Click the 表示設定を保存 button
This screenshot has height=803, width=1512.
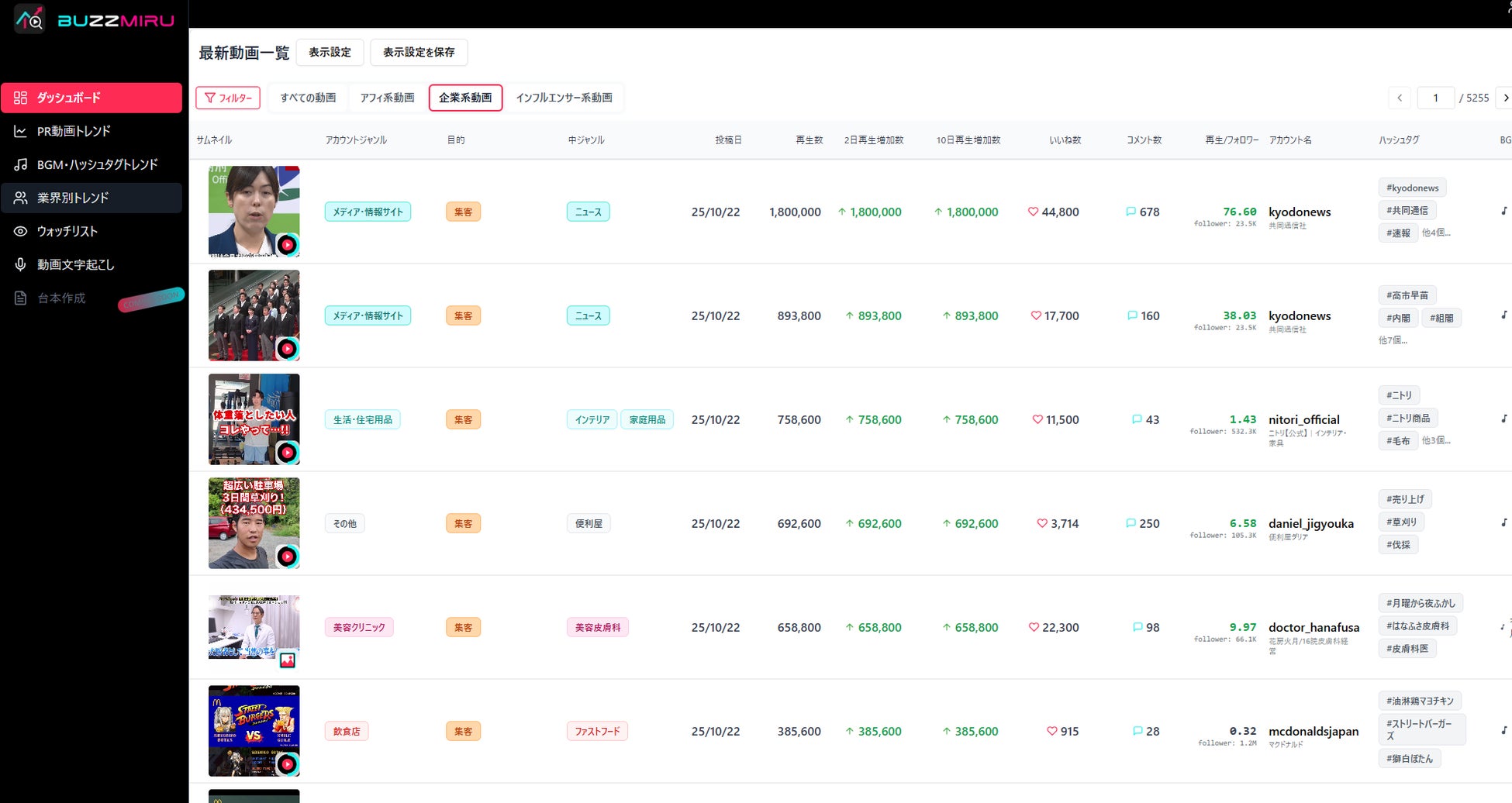click(419, 52)
